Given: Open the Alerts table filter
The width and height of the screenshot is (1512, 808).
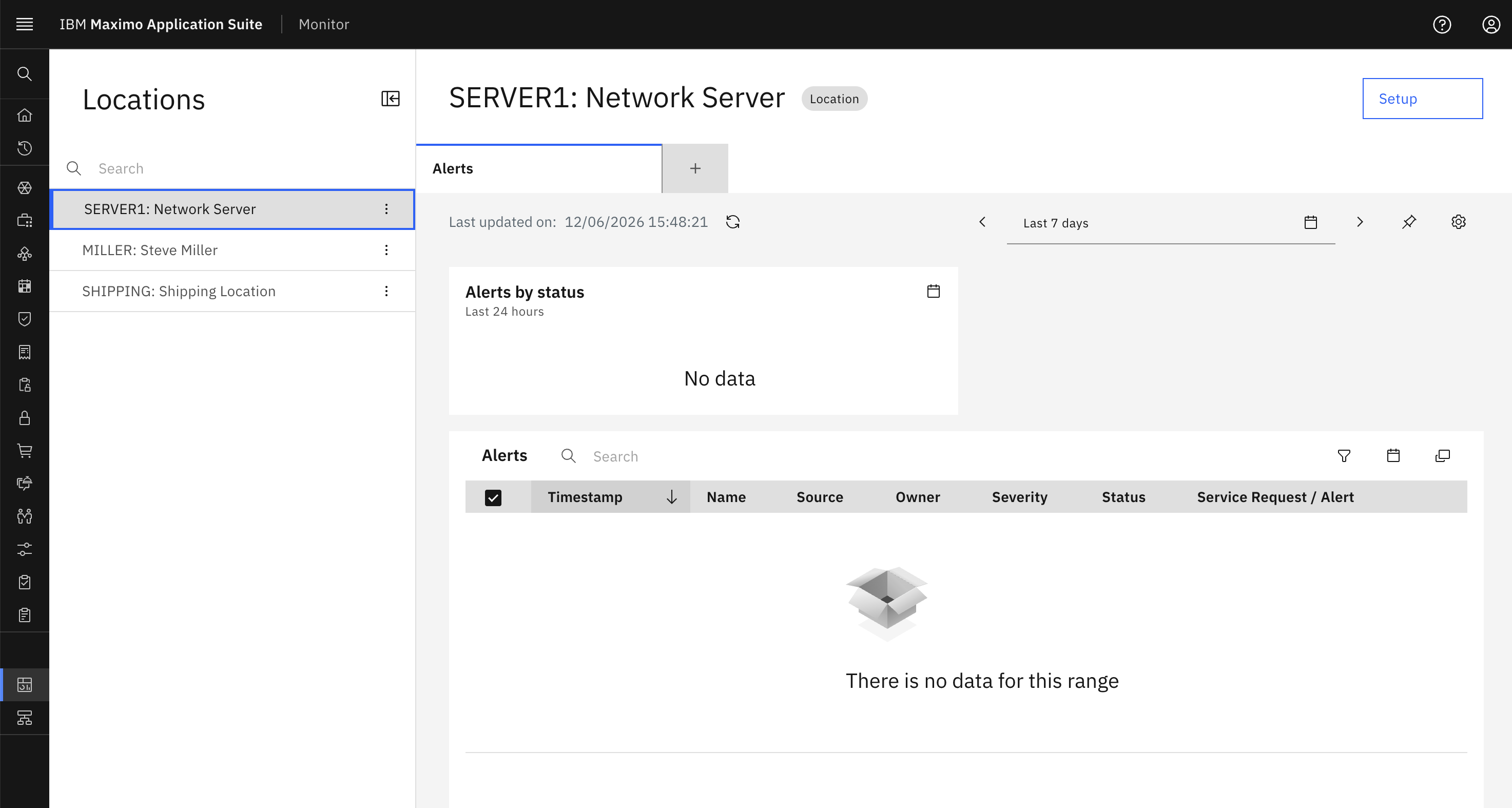Looking at the screenshot, I should [1344, 456].
